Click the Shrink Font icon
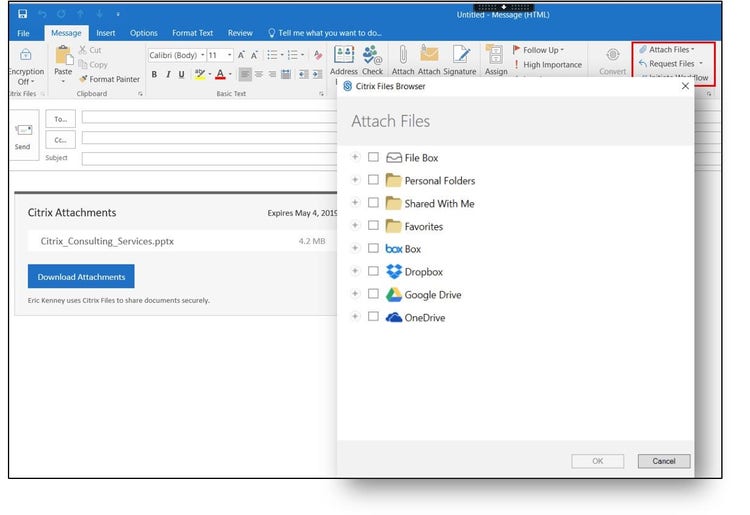Image resolution: width=750 pixels, height=515 pixels. 254,55
